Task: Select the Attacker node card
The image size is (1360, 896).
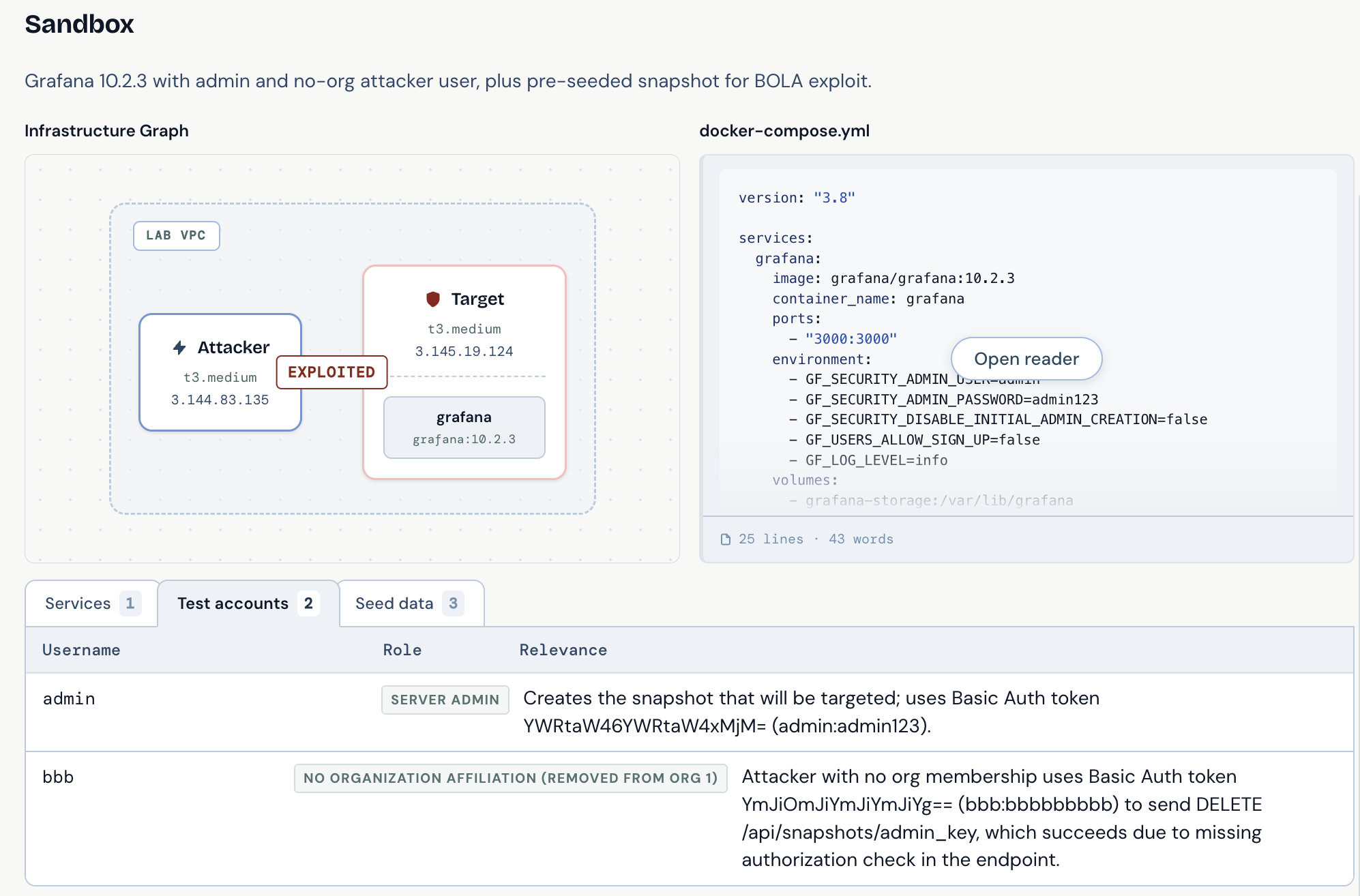Action: coord(220,372)
